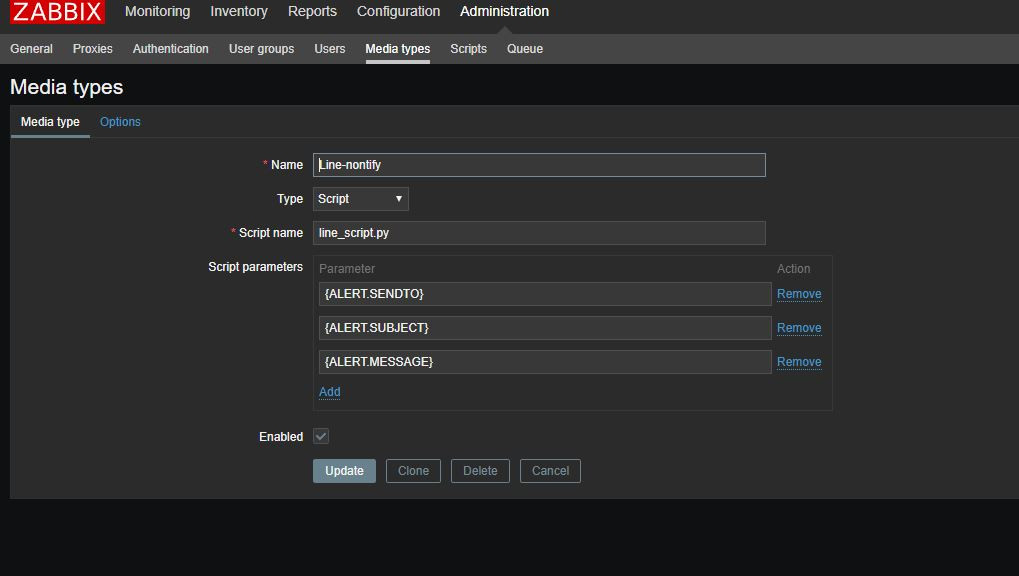Click the Zabbix logo
Screen dimensions: 1019x576
pyautogui.click(x=57, y=12)
